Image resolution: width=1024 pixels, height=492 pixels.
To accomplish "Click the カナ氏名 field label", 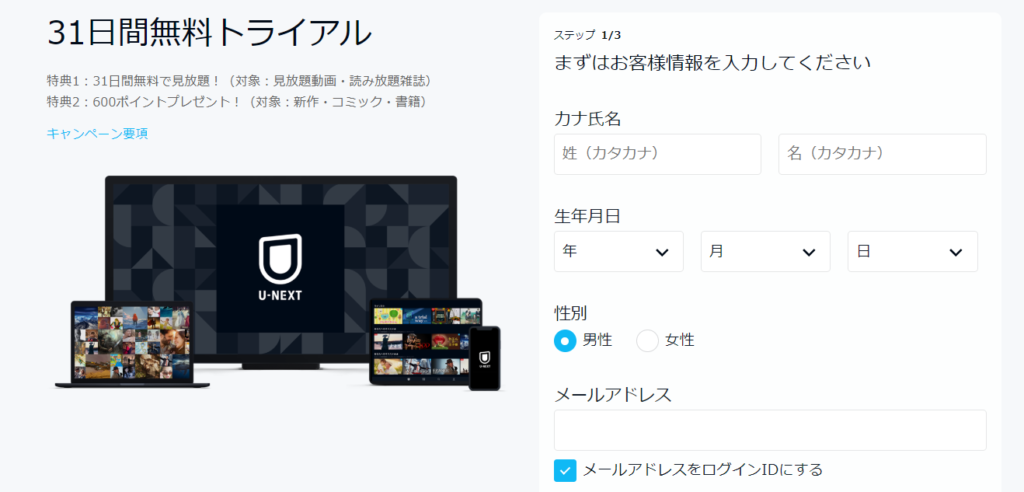I will pyautogui.click(x=588, y=119).
